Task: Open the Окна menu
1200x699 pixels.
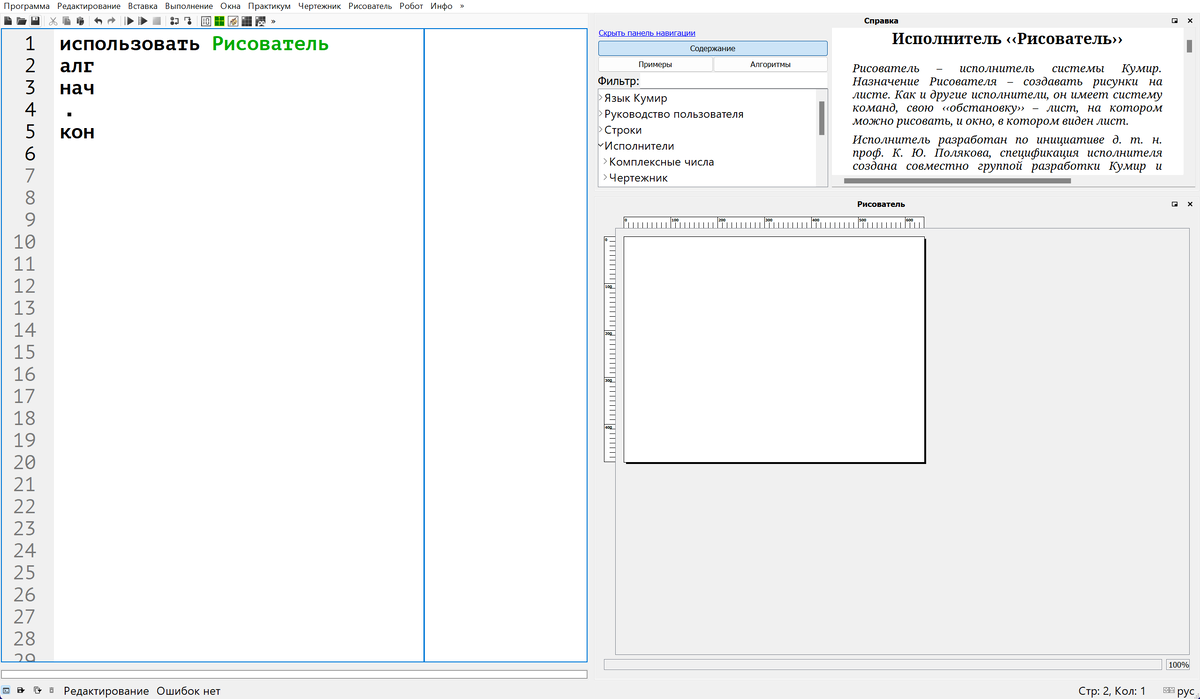Action: click(x=230, y=6)
